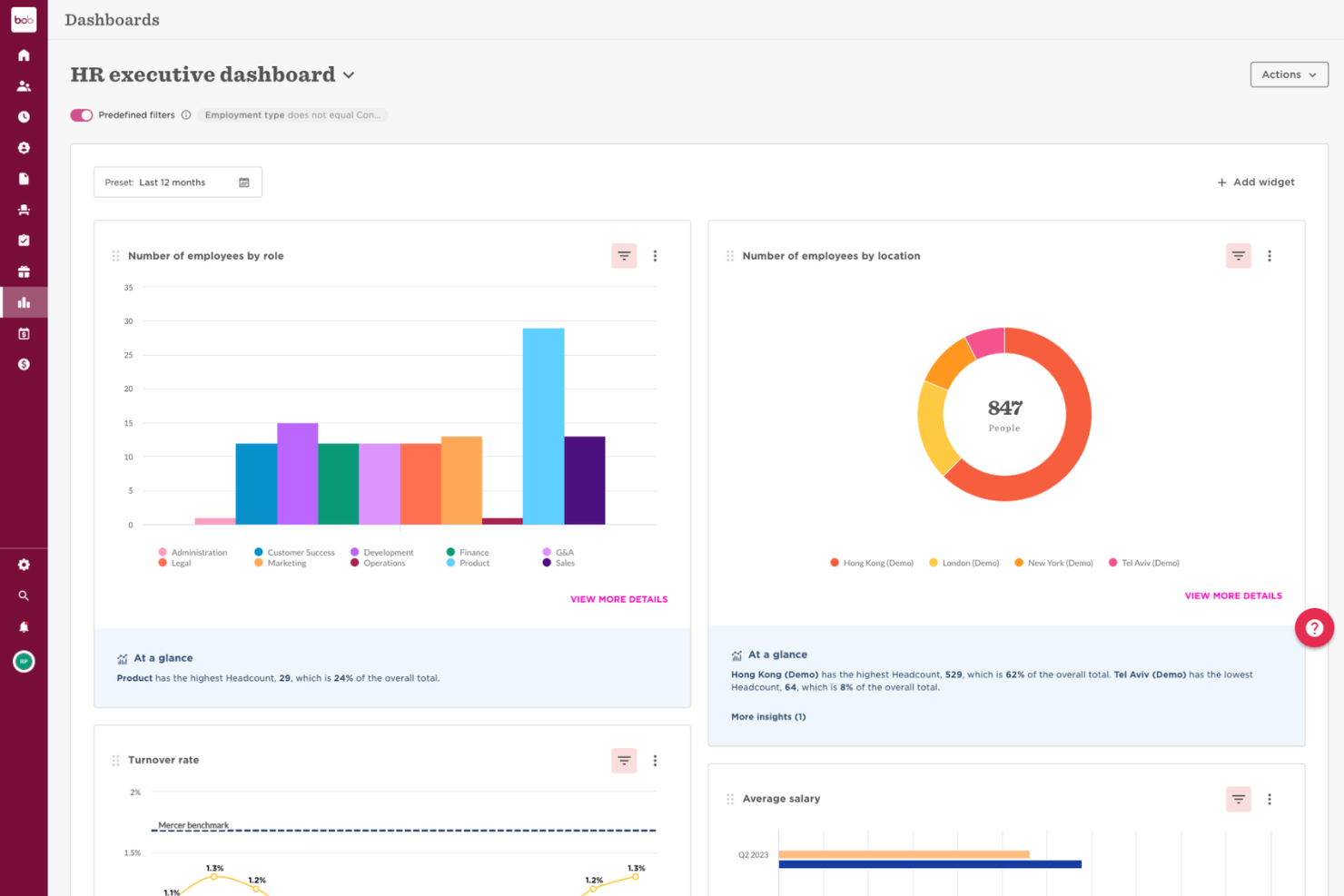Click View More Details under role chart
Viewport: 1344px width, 896px height.
(x=618, y=599)
